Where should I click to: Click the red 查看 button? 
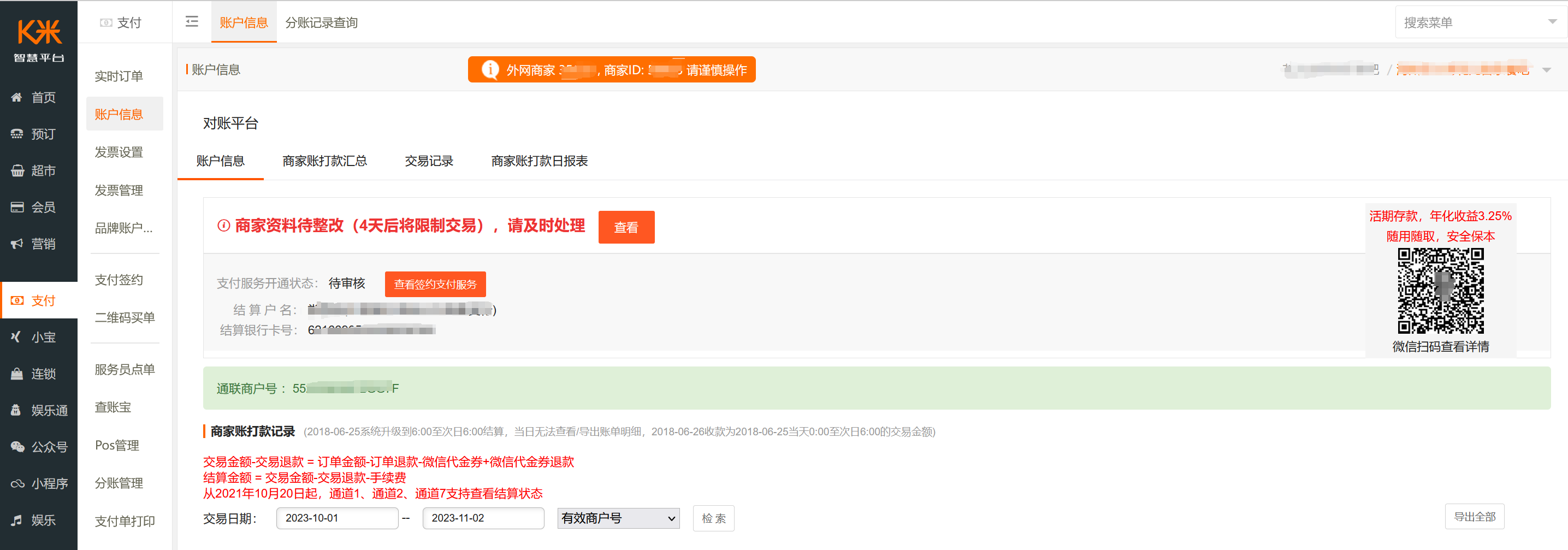(x=626, y=227)
